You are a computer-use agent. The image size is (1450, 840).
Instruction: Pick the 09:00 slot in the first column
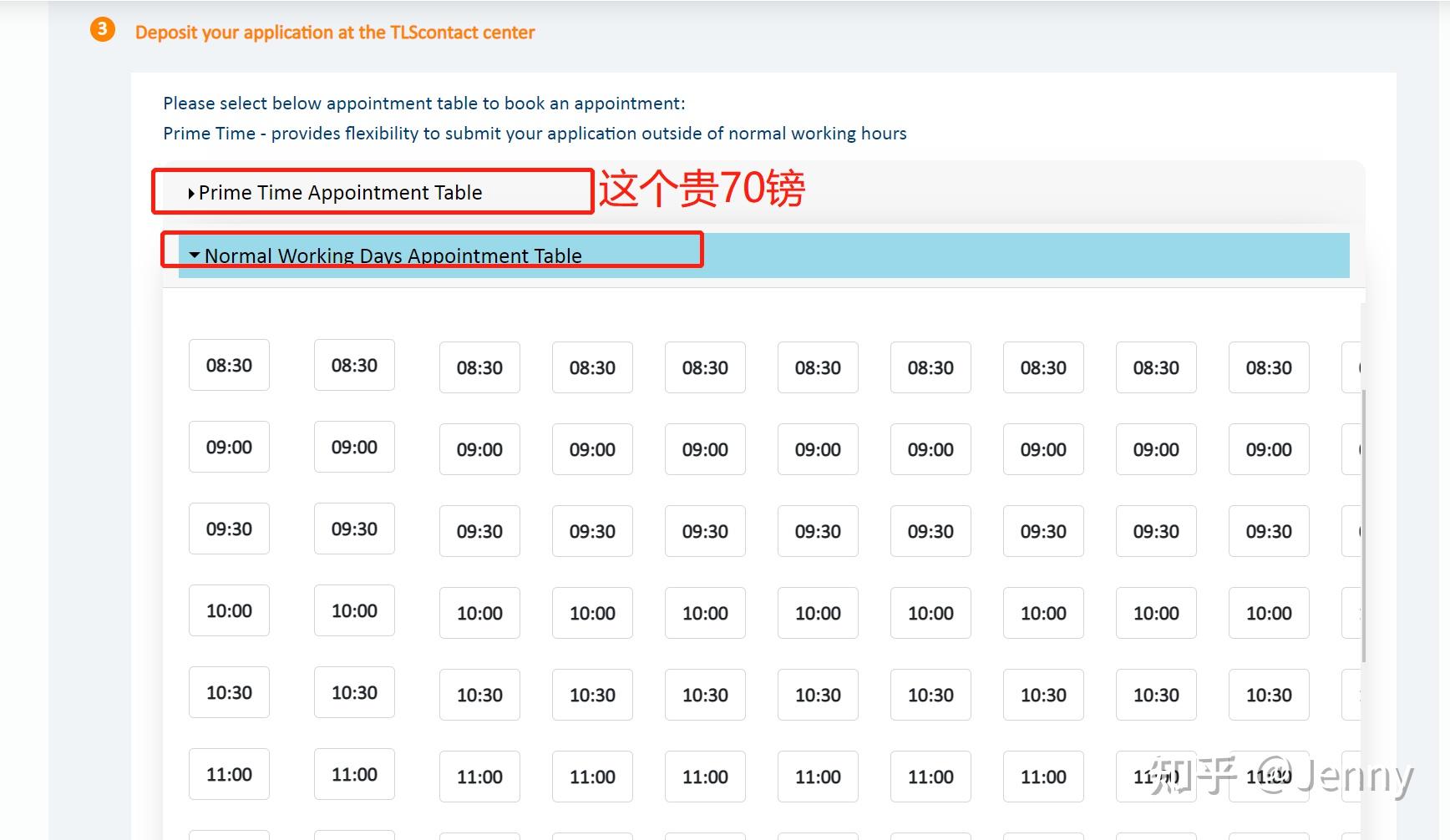[x=229, y=447]
